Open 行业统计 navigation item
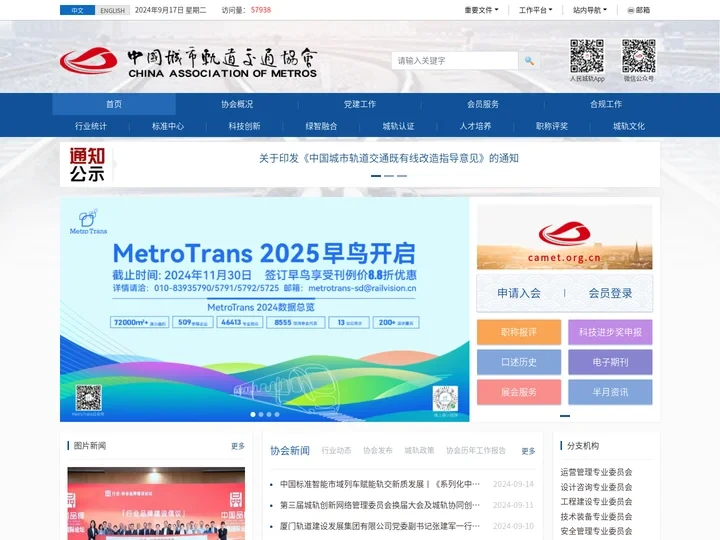This screenshot has width=720, height=540. pos(91,126)
